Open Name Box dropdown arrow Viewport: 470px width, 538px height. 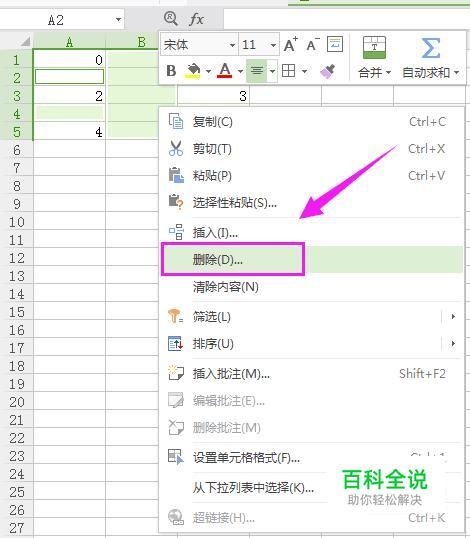coord(118,20)
